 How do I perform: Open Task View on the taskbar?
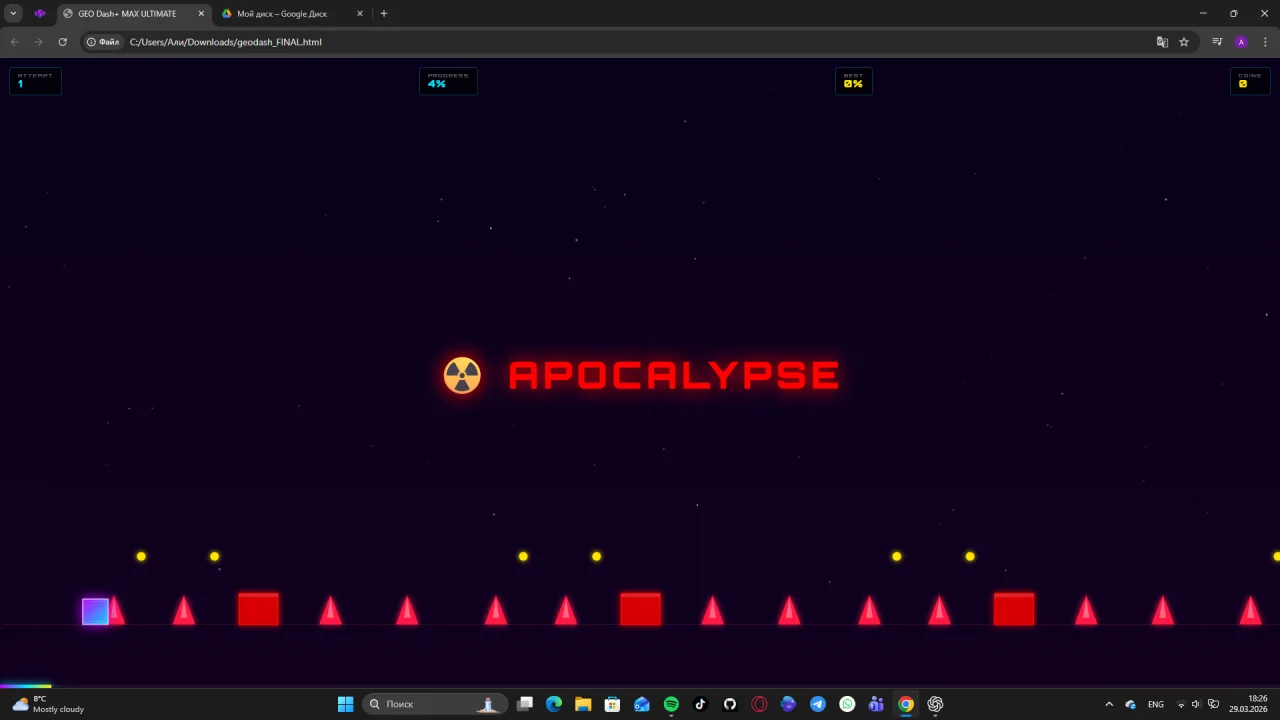click(525, 704)
